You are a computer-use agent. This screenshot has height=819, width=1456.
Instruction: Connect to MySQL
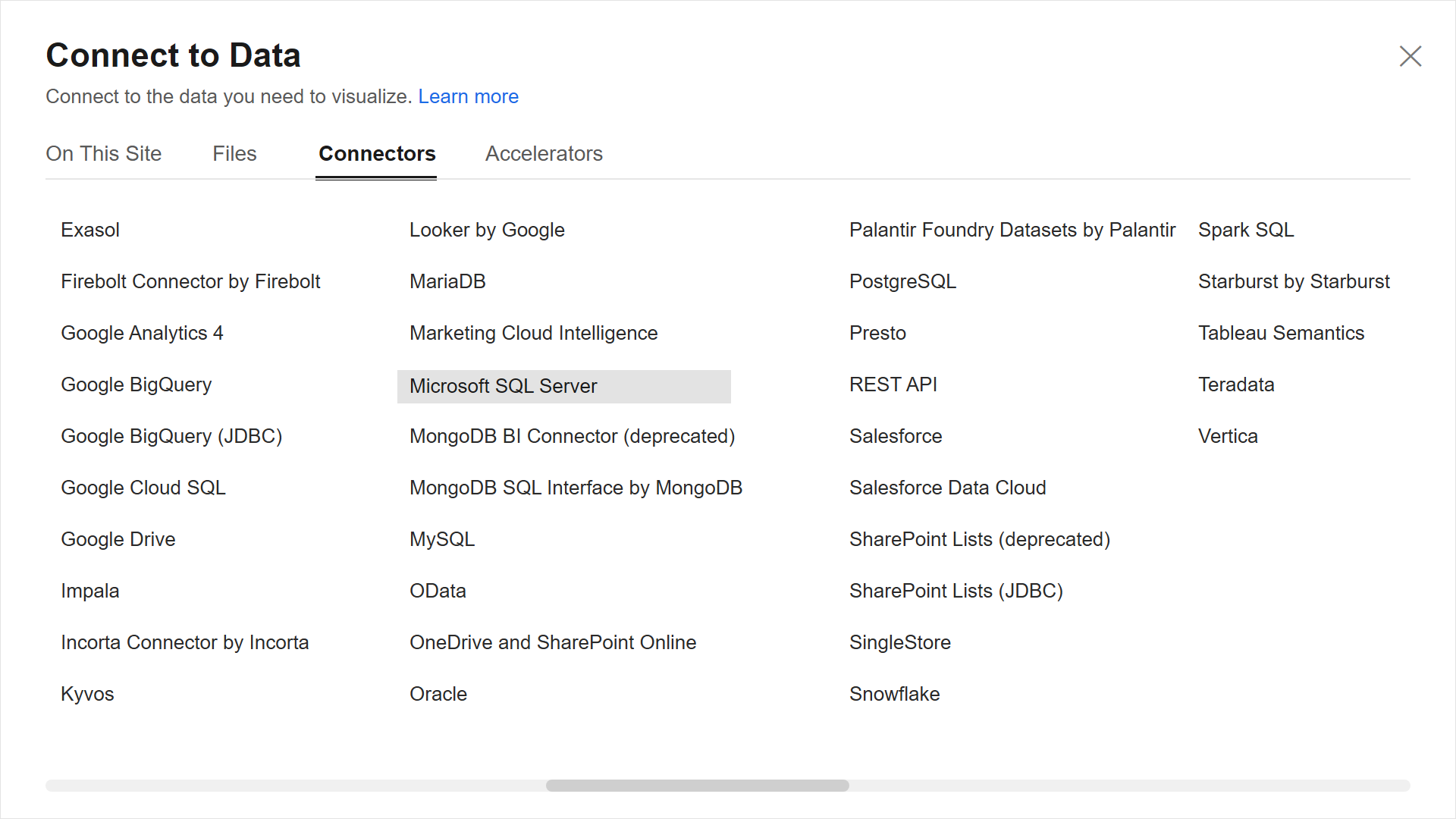tap(442, 539)
